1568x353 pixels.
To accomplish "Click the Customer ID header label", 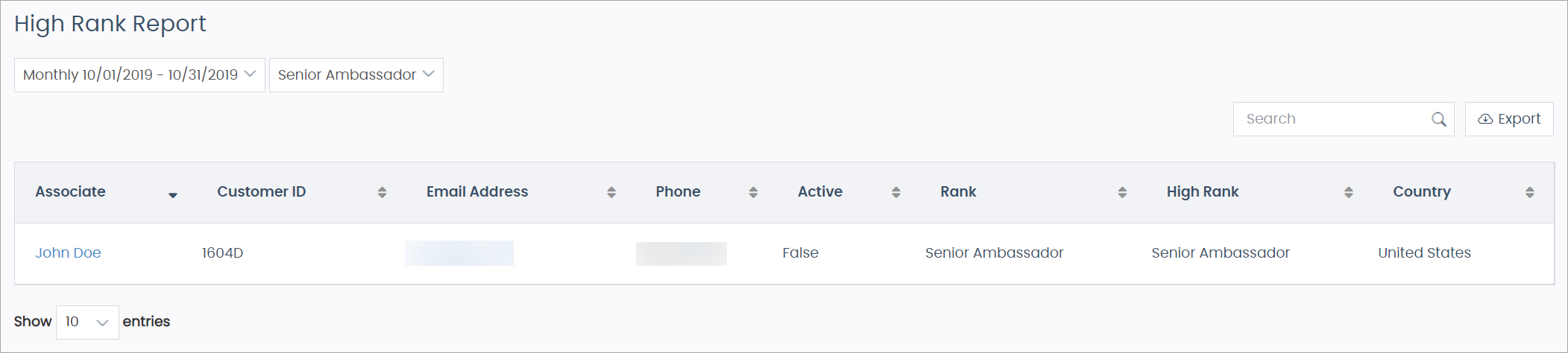I will [261, 192].
